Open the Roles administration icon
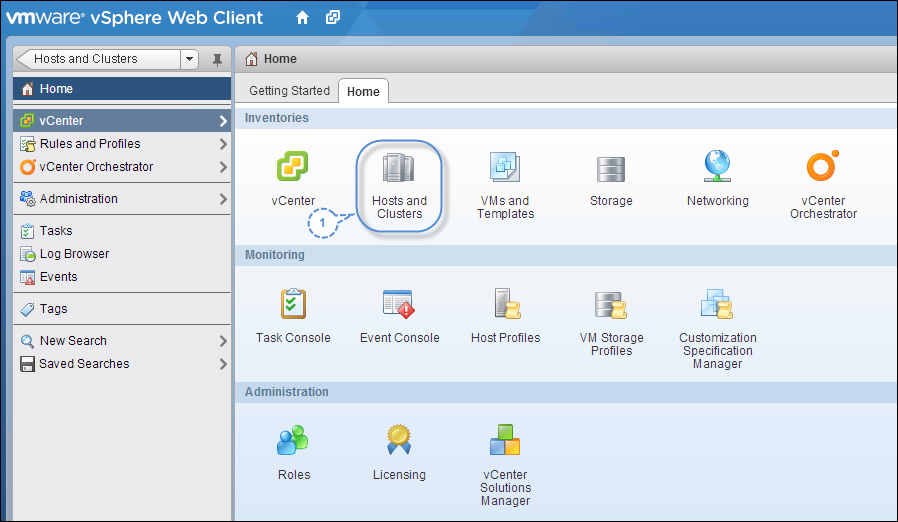 pyautogui.click(x=293, y=440)
